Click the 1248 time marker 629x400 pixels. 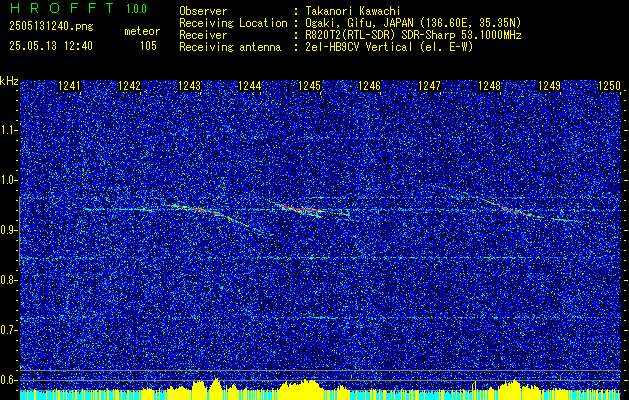click(489, 86)
